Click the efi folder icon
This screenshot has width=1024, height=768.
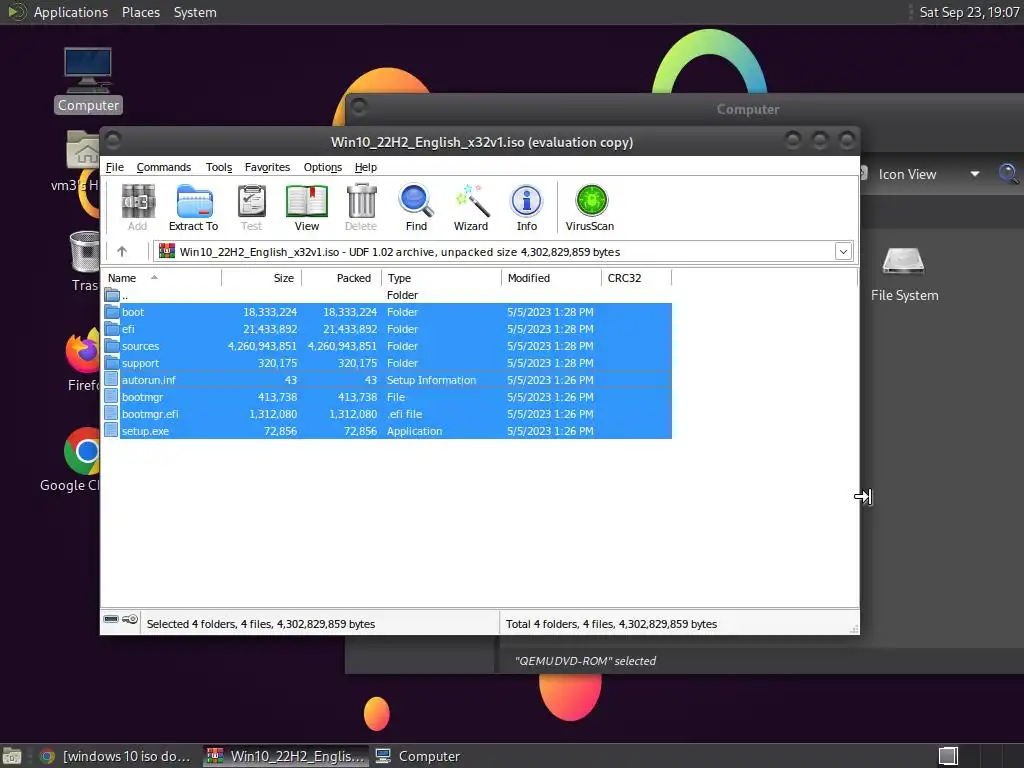click(112, 329)
